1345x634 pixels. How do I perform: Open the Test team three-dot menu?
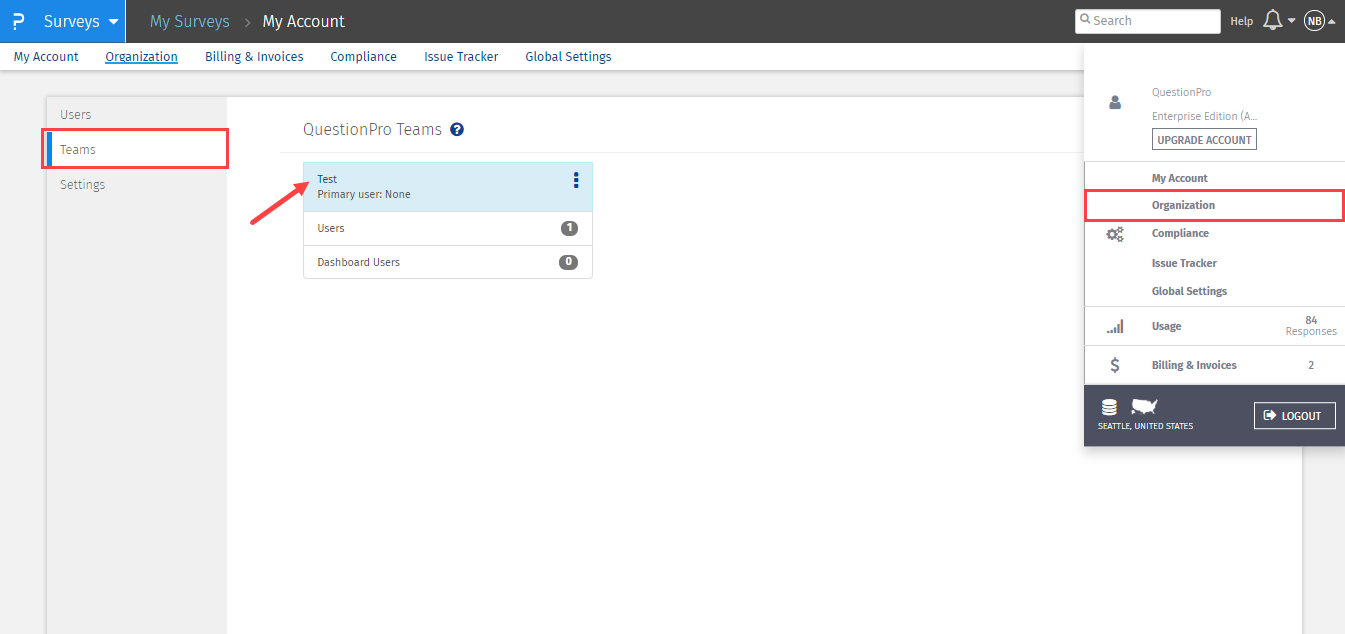[x=576, y=180]
